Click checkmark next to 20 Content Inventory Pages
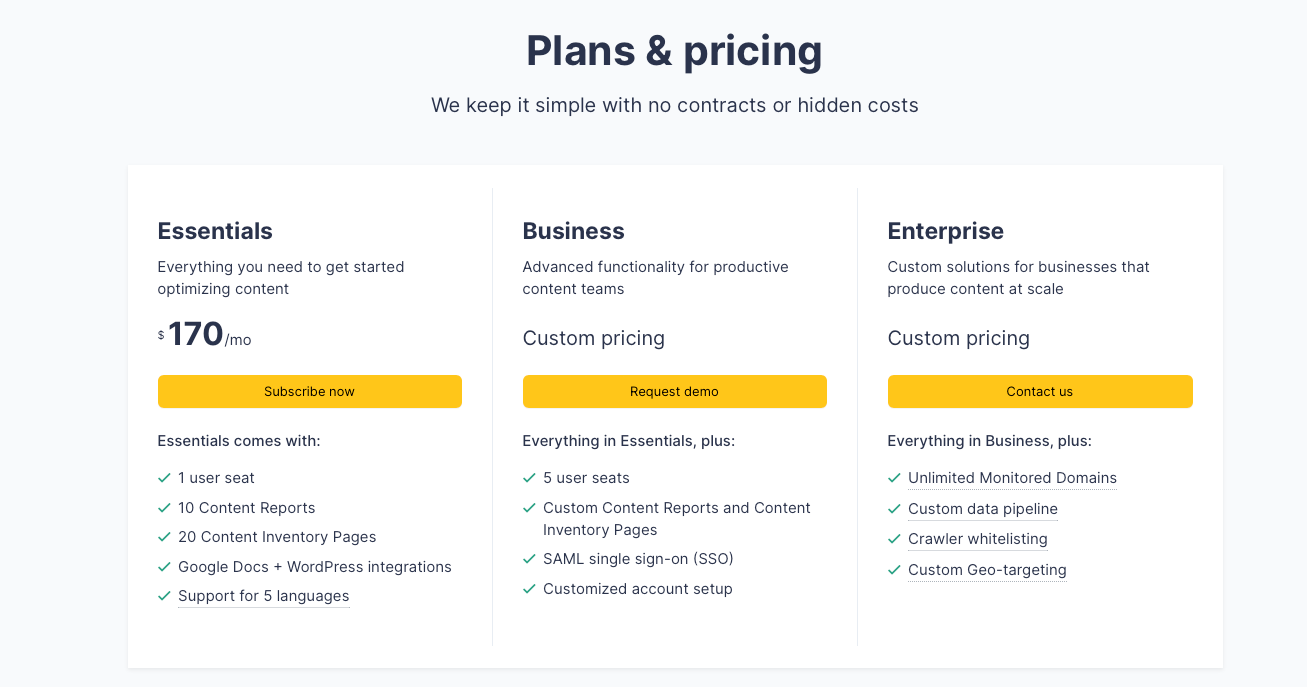 click(x=164, y=537)
